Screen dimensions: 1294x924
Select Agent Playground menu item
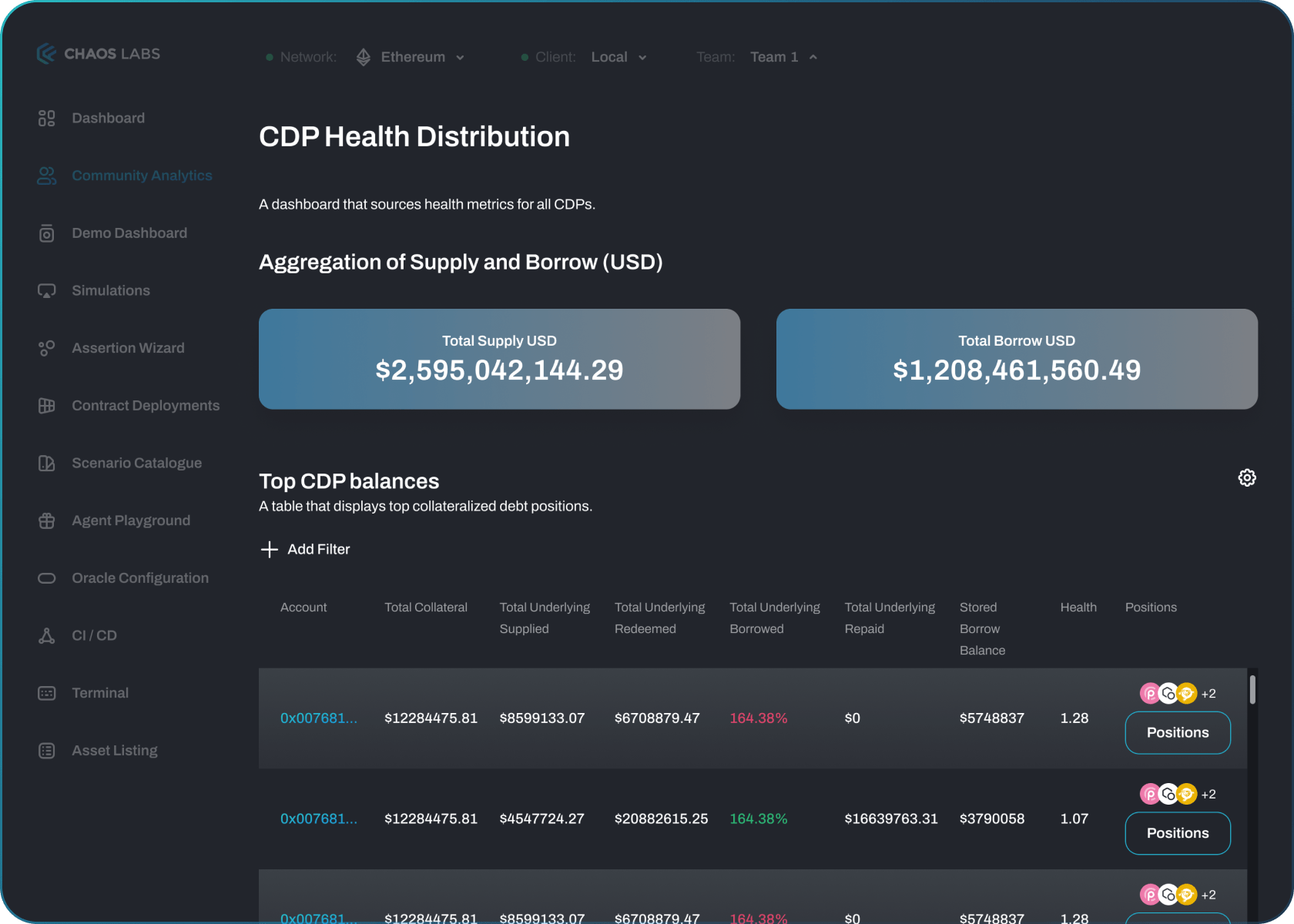131,521
